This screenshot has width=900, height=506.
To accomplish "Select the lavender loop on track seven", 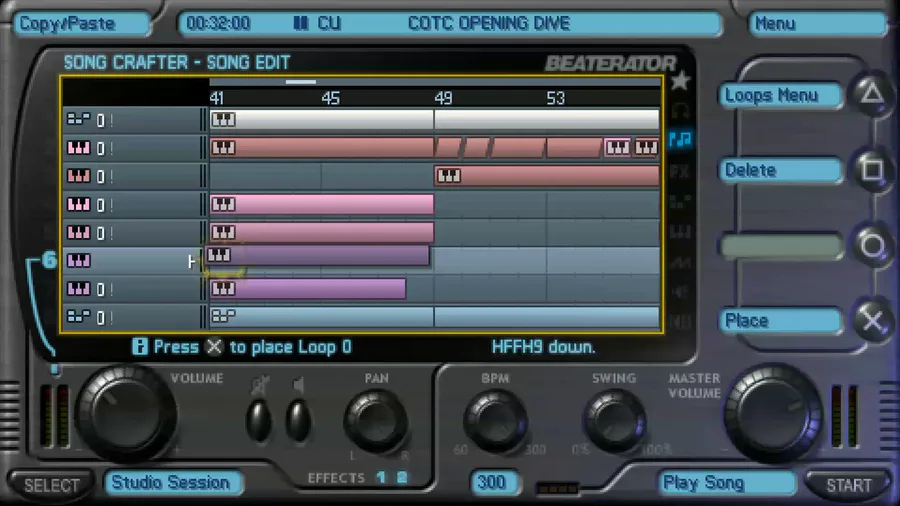I will tap(308, 289).
